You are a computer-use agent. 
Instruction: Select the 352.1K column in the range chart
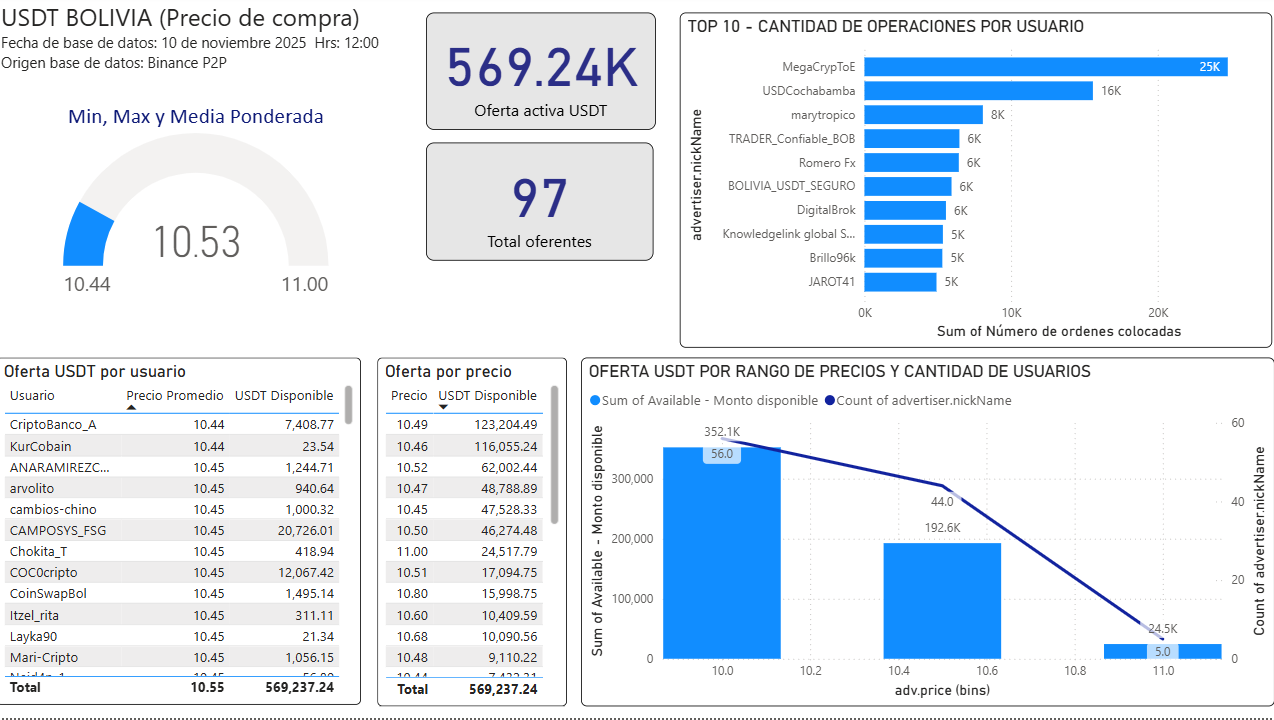721,550
